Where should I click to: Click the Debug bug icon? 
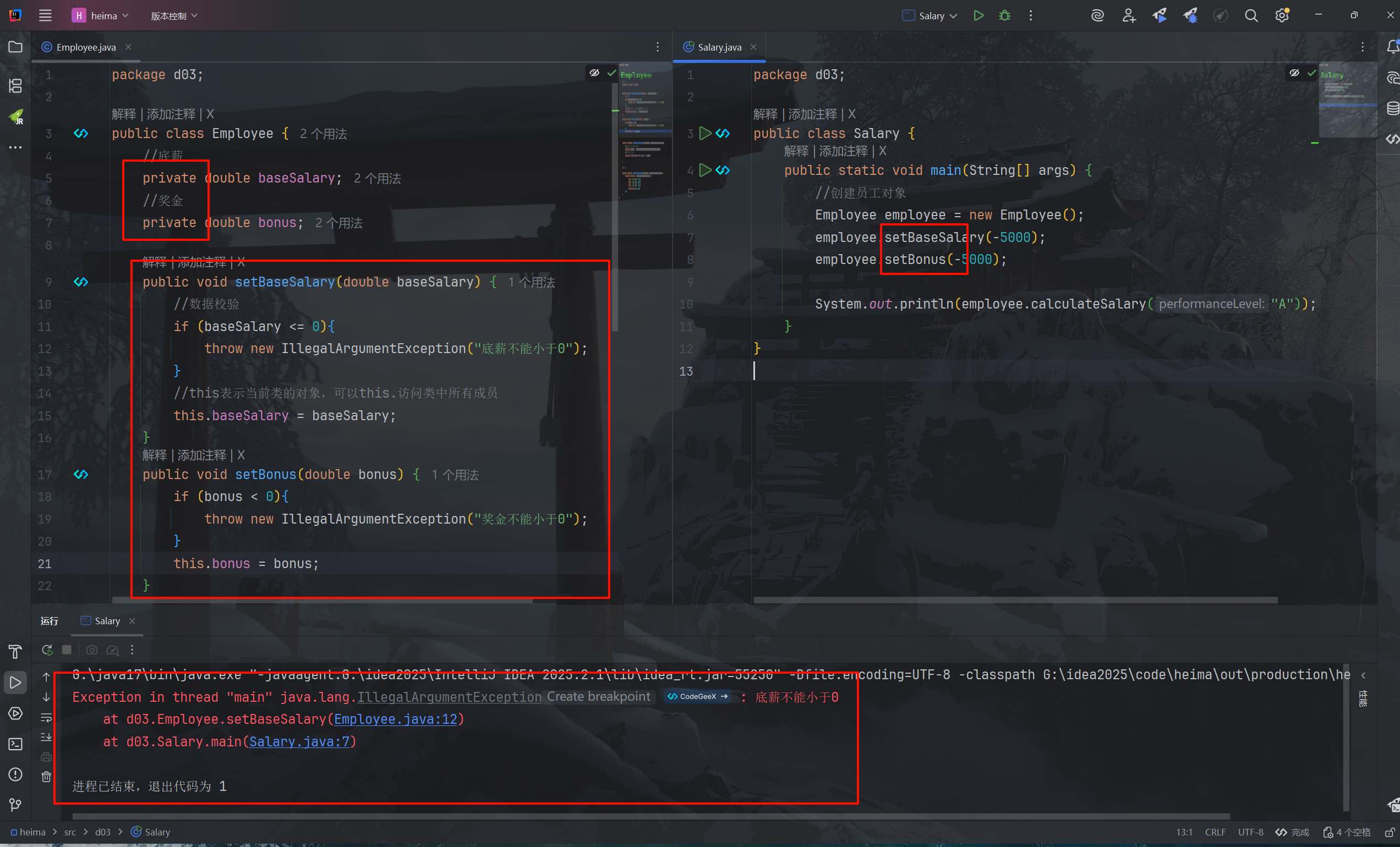click(1004, 15)
